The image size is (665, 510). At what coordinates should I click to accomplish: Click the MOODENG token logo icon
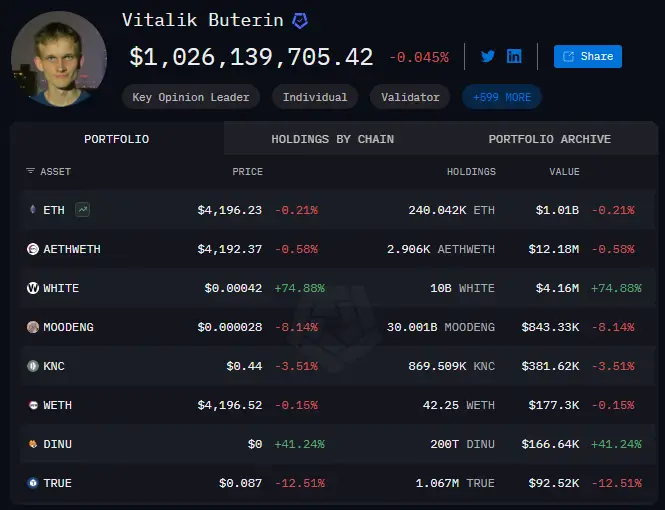pos(33,327)
